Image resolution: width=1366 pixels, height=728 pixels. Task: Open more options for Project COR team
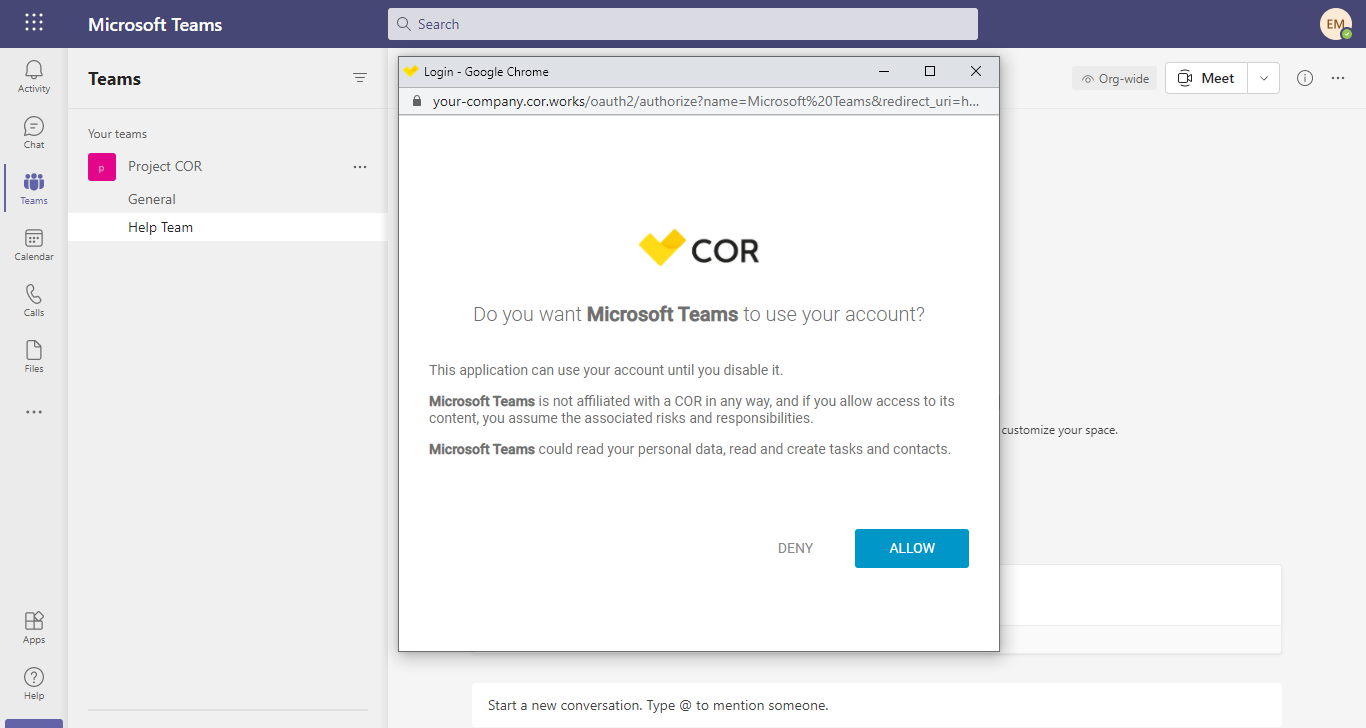pyautogui.click(x=360, y=167)
